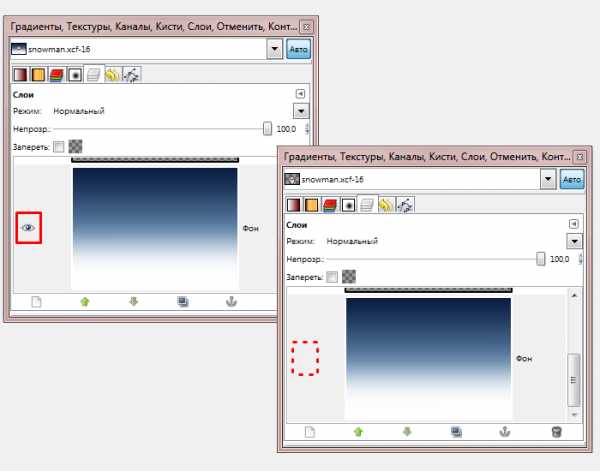Duplicate layer in front window
Viewport: 600px width, 471px height.
click(456, 432)
